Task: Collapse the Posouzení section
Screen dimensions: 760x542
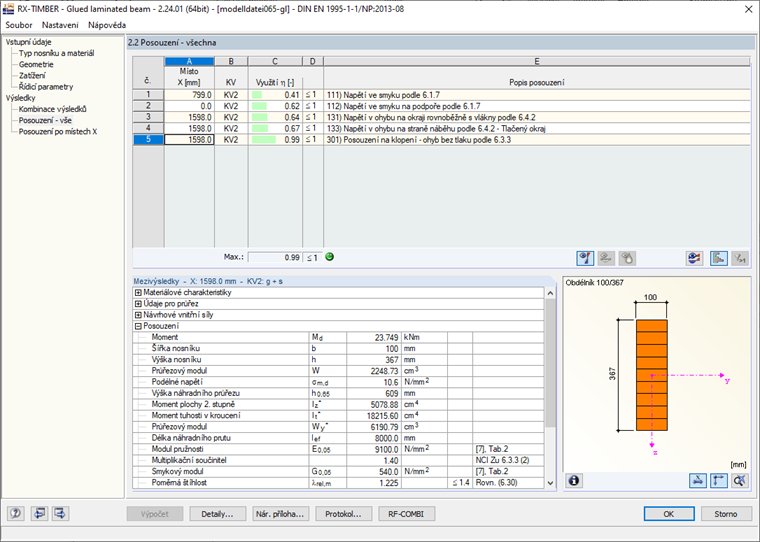Action: click(x=138, y=326)
